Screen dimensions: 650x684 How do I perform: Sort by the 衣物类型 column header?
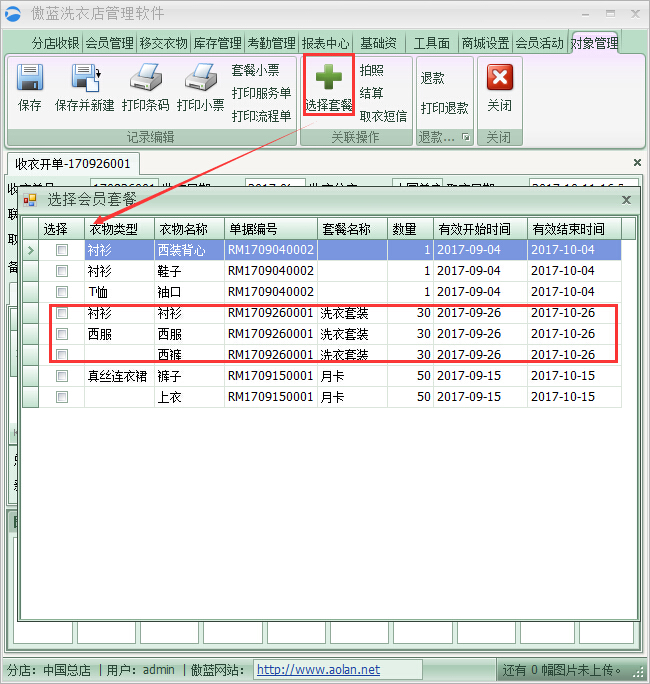pyautogui.click(x=118, y=229)
